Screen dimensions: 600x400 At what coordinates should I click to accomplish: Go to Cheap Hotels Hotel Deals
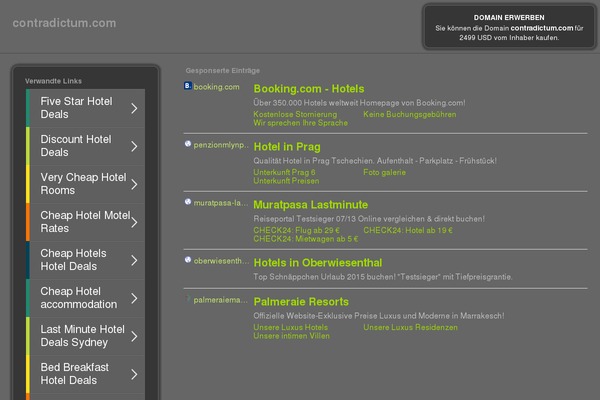(x=85, y=260)
